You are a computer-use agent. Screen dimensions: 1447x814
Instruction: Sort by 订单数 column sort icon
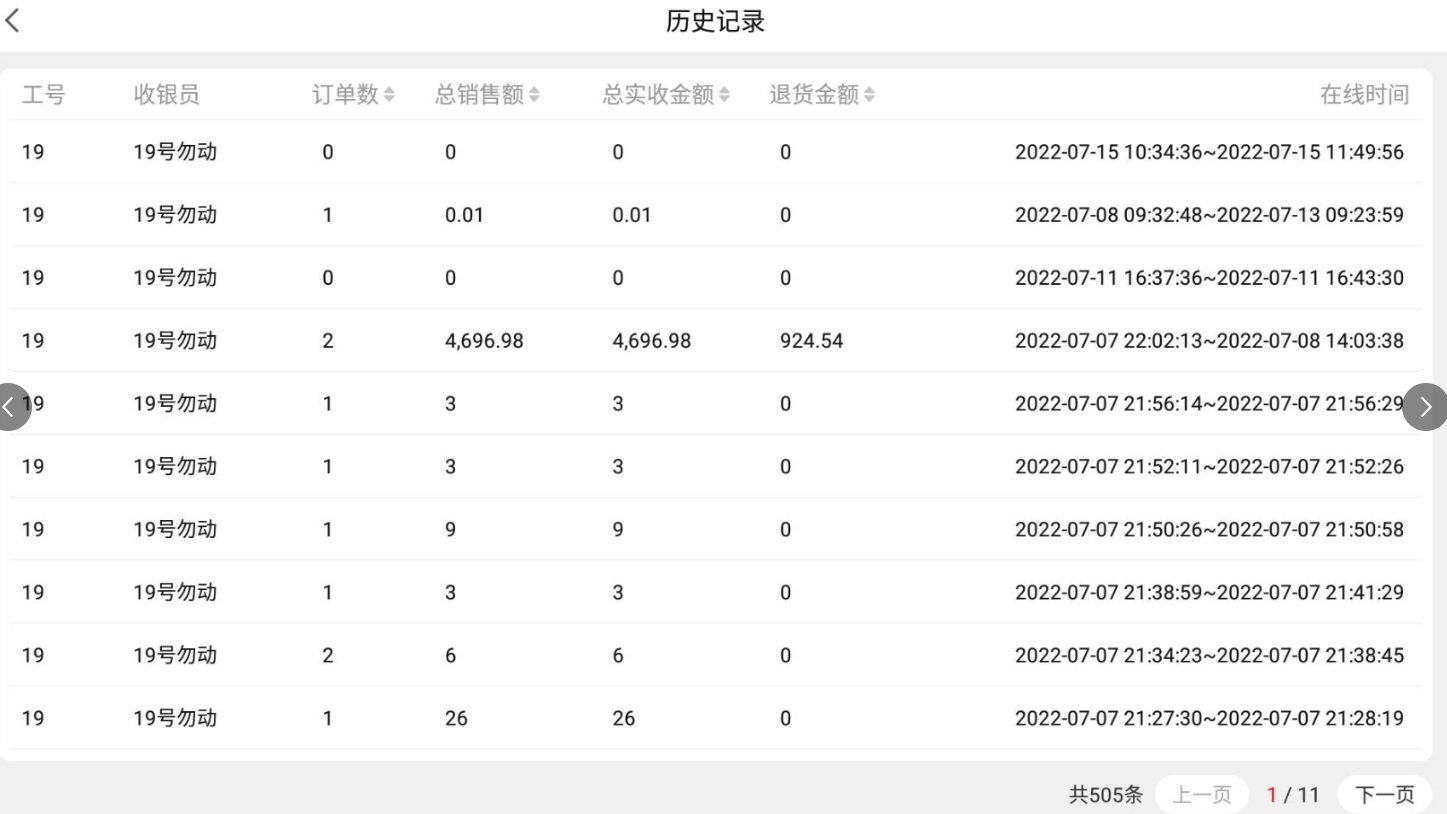(x=389, y=95)
